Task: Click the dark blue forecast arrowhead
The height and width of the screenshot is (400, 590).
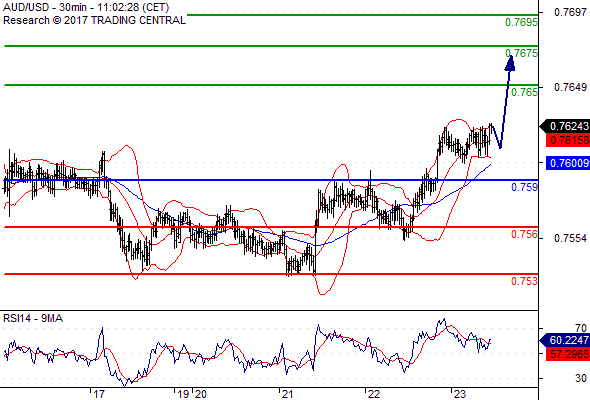Action: point(510,63)
